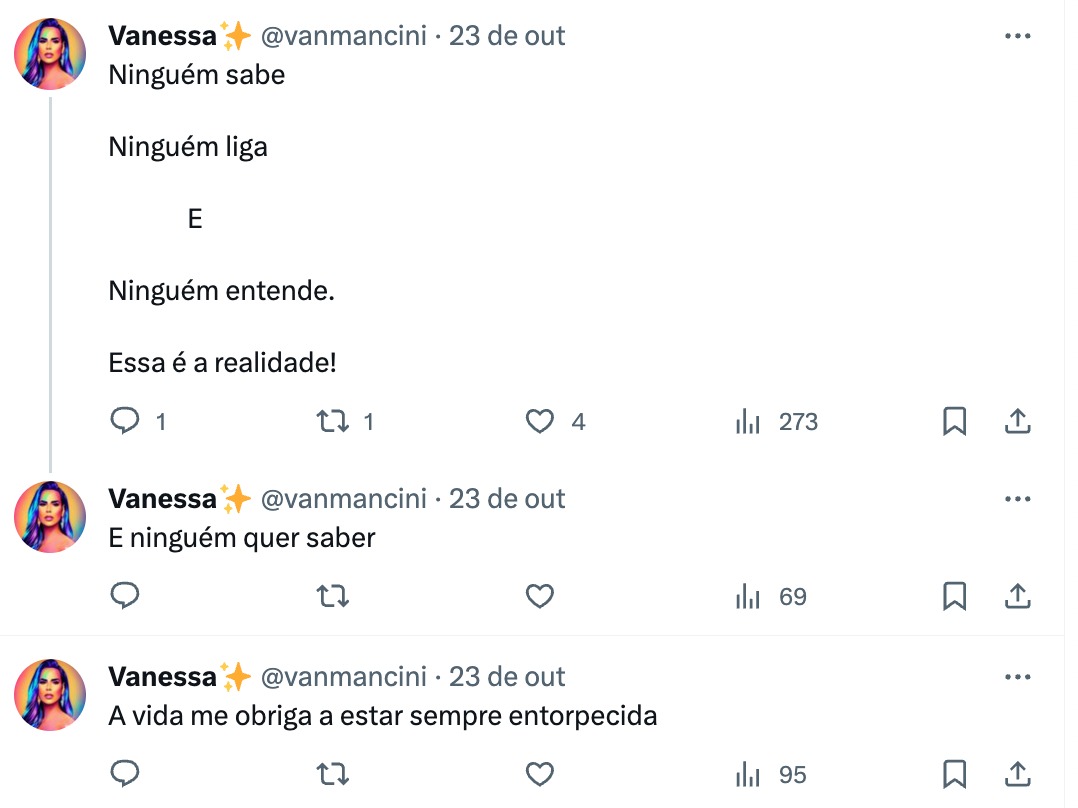Bookmark the 'Ninguém sabe' tweet
Image resolution: width=1078 pixels, height=808 pixels.
coord(954,422)
